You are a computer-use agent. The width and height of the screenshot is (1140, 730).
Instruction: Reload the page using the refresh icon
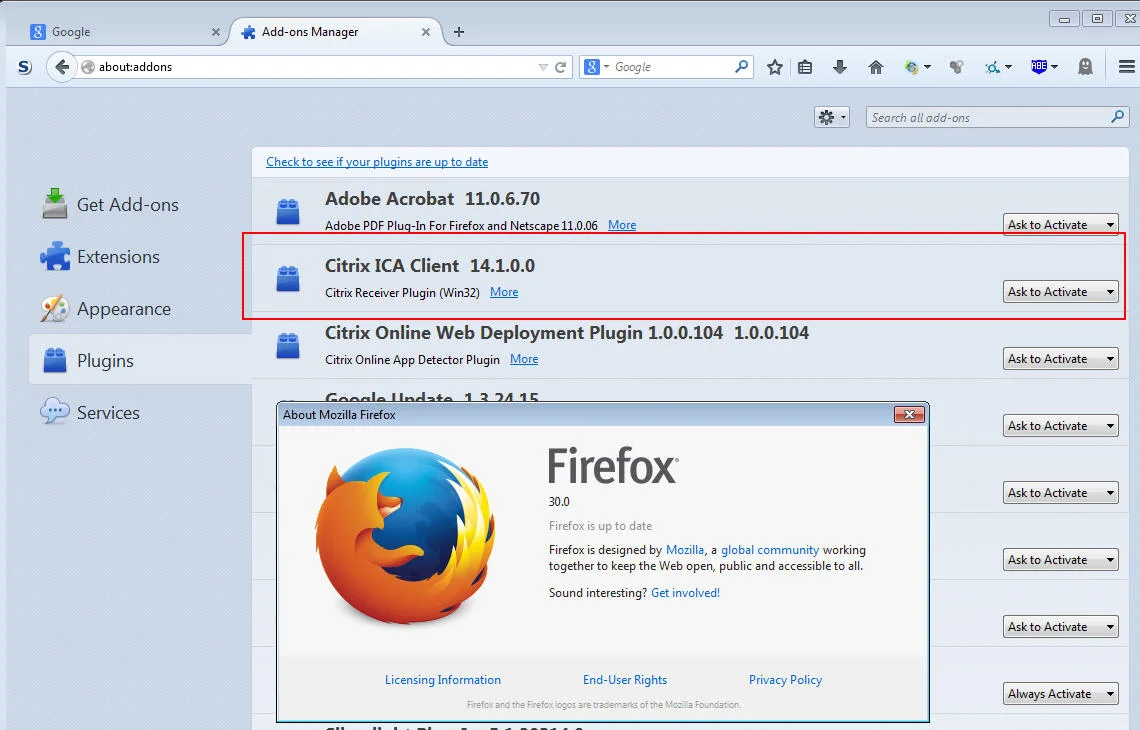561,67
